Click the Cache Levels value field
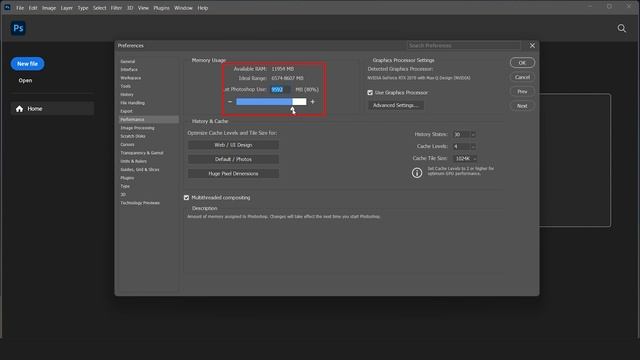The height and width of the screenshot is (360, 640). coord(461,146)
